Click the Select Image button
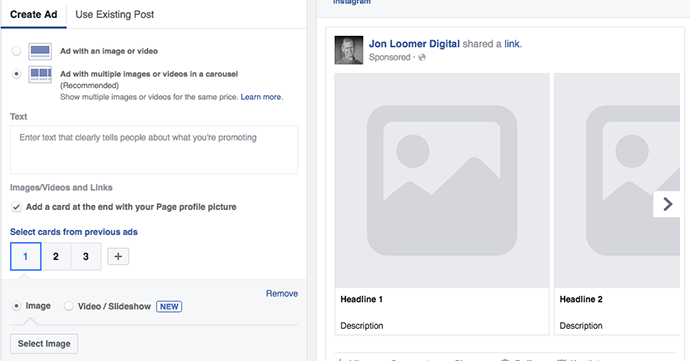Image resolution: width=690 pixels, height=361 pixels. pos(44,344)
